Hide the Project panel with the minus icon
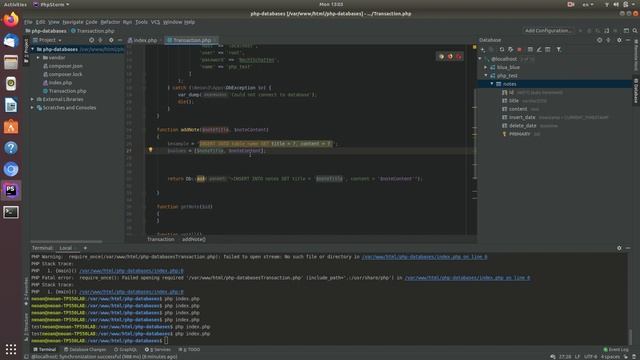This screenshot has height=360, width=640. point(120,40)
